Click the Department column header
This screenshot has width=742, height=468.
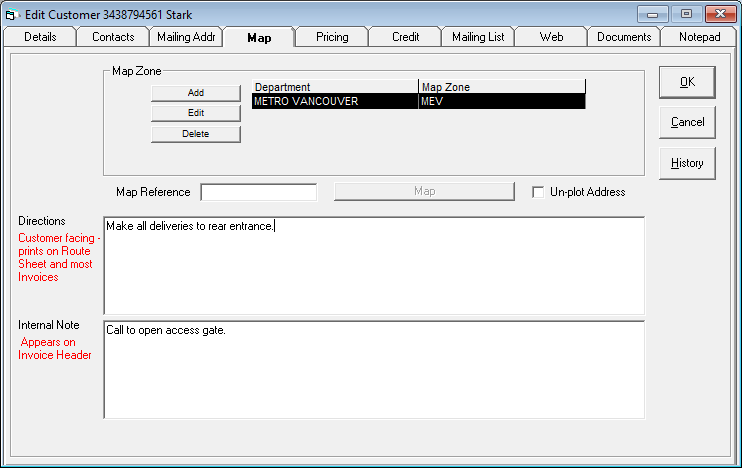click(x=335, y=87)
